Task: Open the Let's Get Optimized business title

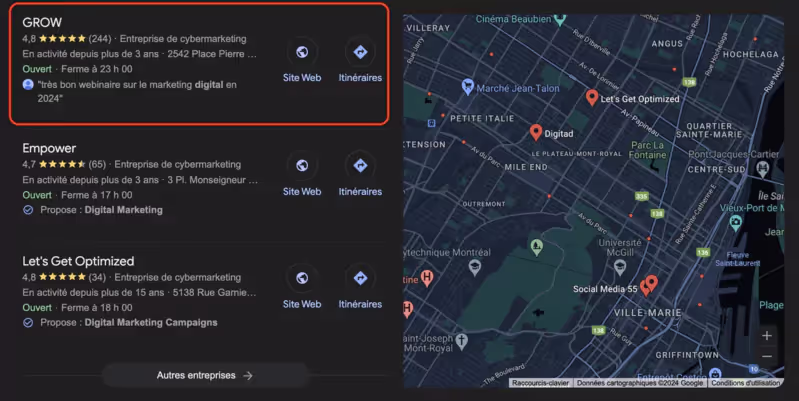Action: click(x=78, y=261)
